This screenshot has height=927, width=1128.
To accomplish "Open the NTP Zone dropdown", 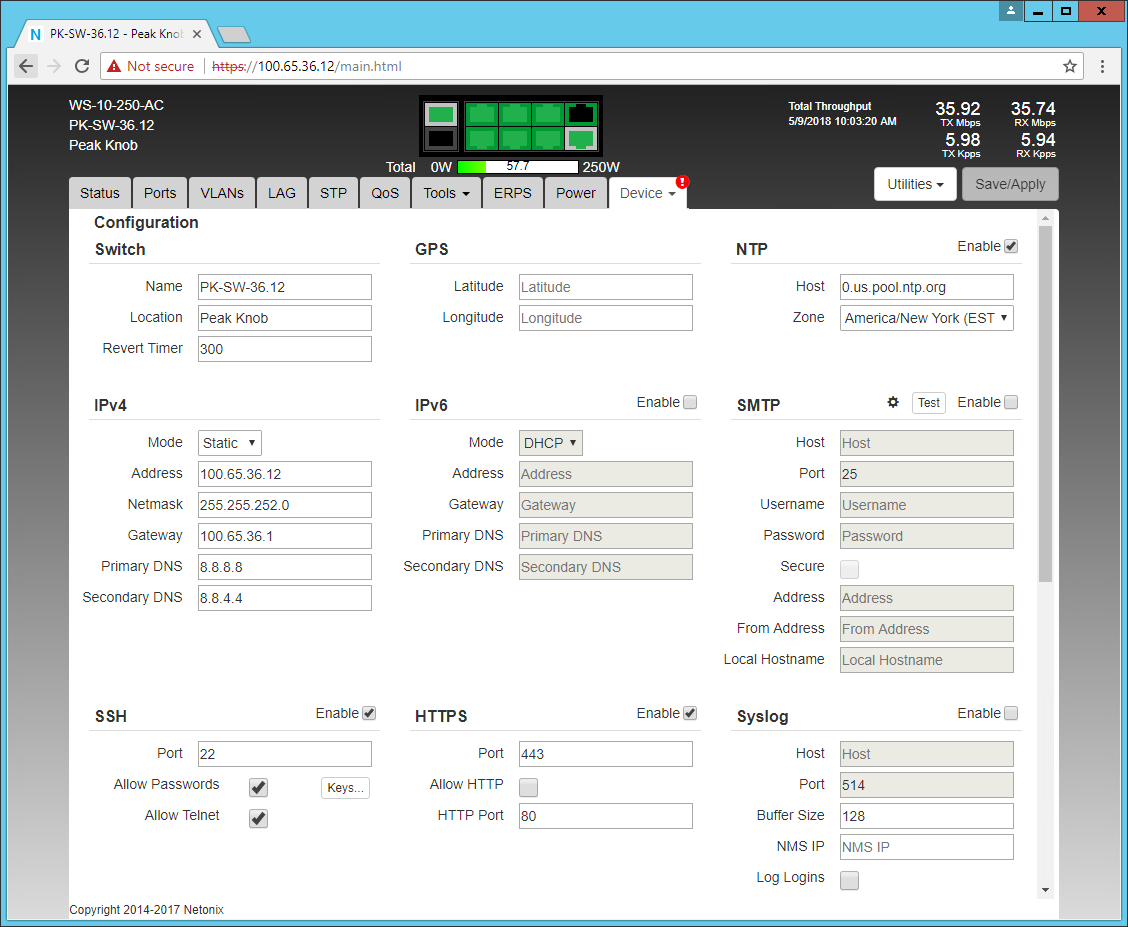I will click(926, 318).
